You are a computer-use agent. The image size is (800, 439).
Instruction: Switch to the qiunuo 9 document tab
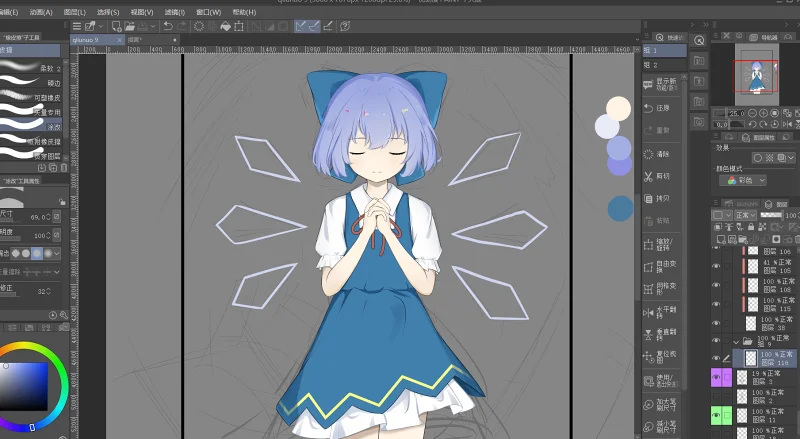(x=97, y=39)
